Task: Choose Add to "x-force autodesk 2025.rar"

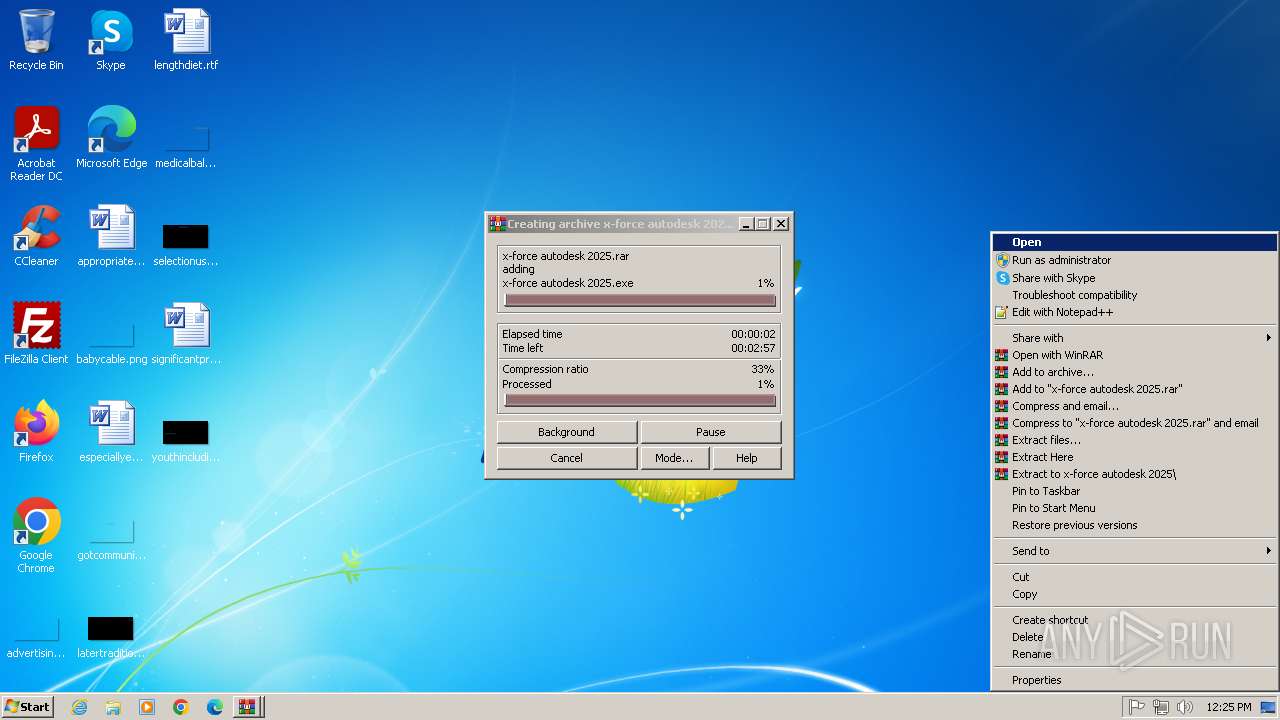Action: 1134,389
